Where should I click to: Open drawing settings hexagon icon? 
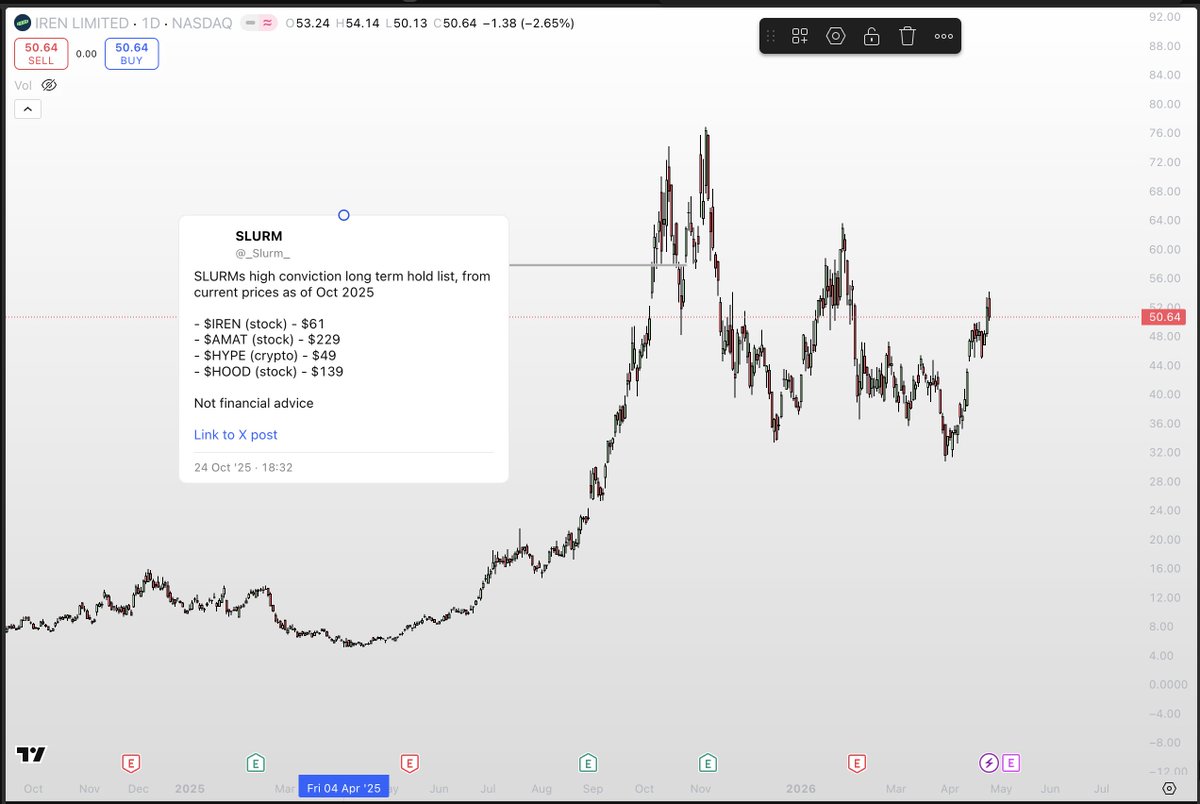pos(836,36)
